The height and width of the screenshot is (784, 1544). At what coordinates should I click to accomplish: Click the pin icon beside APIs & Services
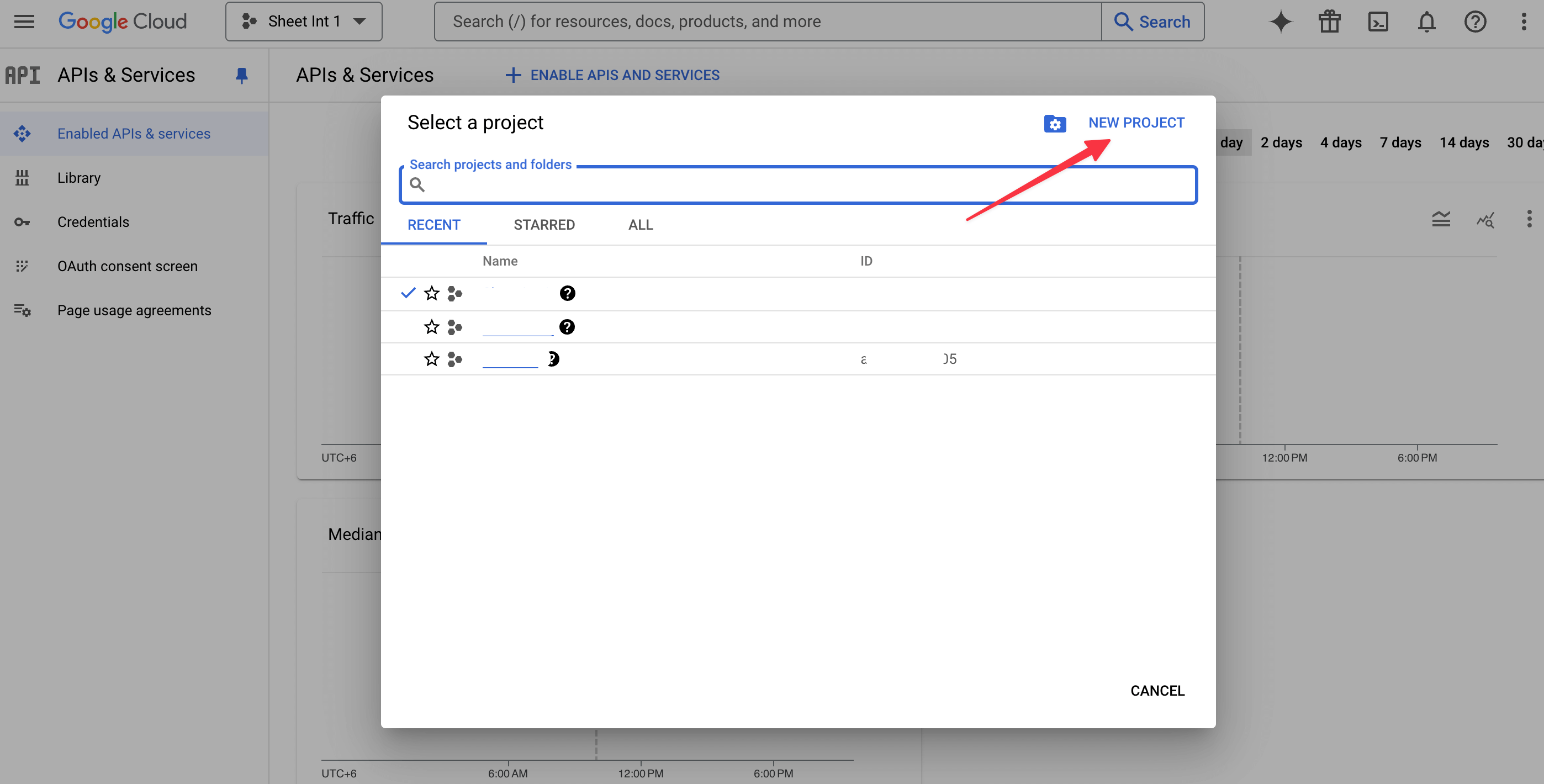pos(241,76)
